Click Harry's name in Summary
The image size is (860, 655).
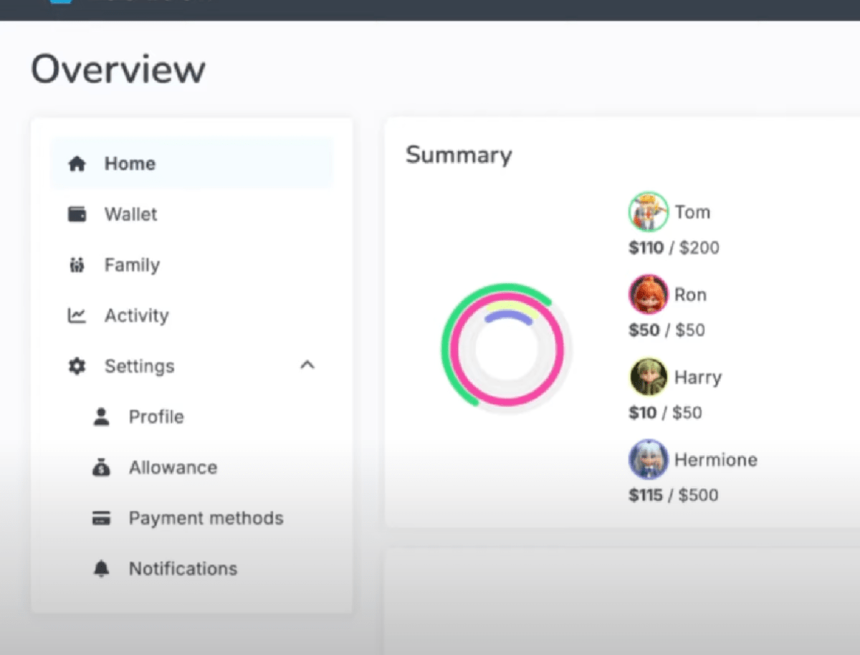(x=697, y=377)
